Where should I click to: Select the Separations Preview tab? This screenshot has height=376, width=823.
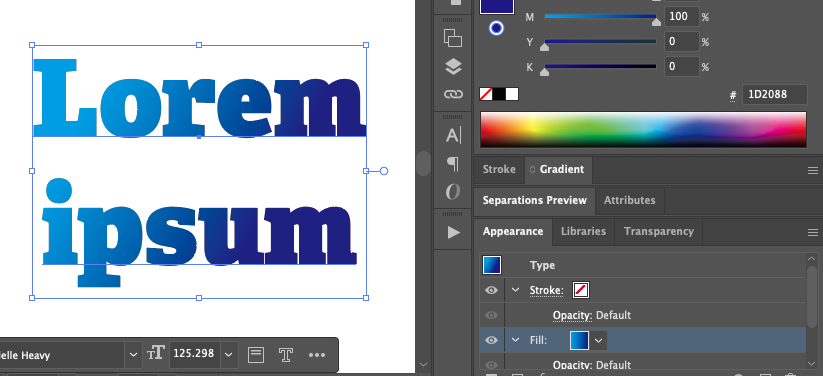pos(534,201)
